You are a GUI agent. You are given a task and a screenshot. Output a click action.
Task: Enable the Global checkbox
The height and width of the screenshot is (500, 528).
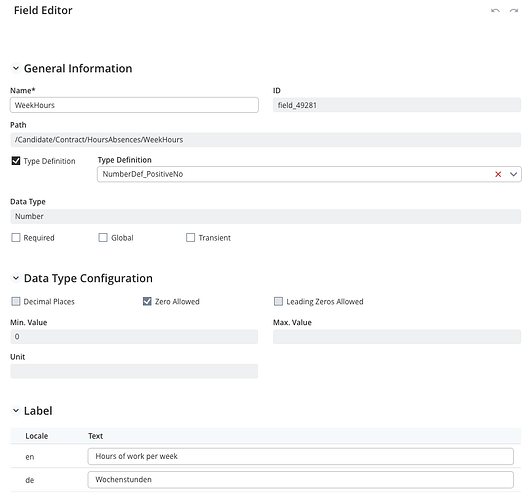pyautogui.click(x=103, y=238)
